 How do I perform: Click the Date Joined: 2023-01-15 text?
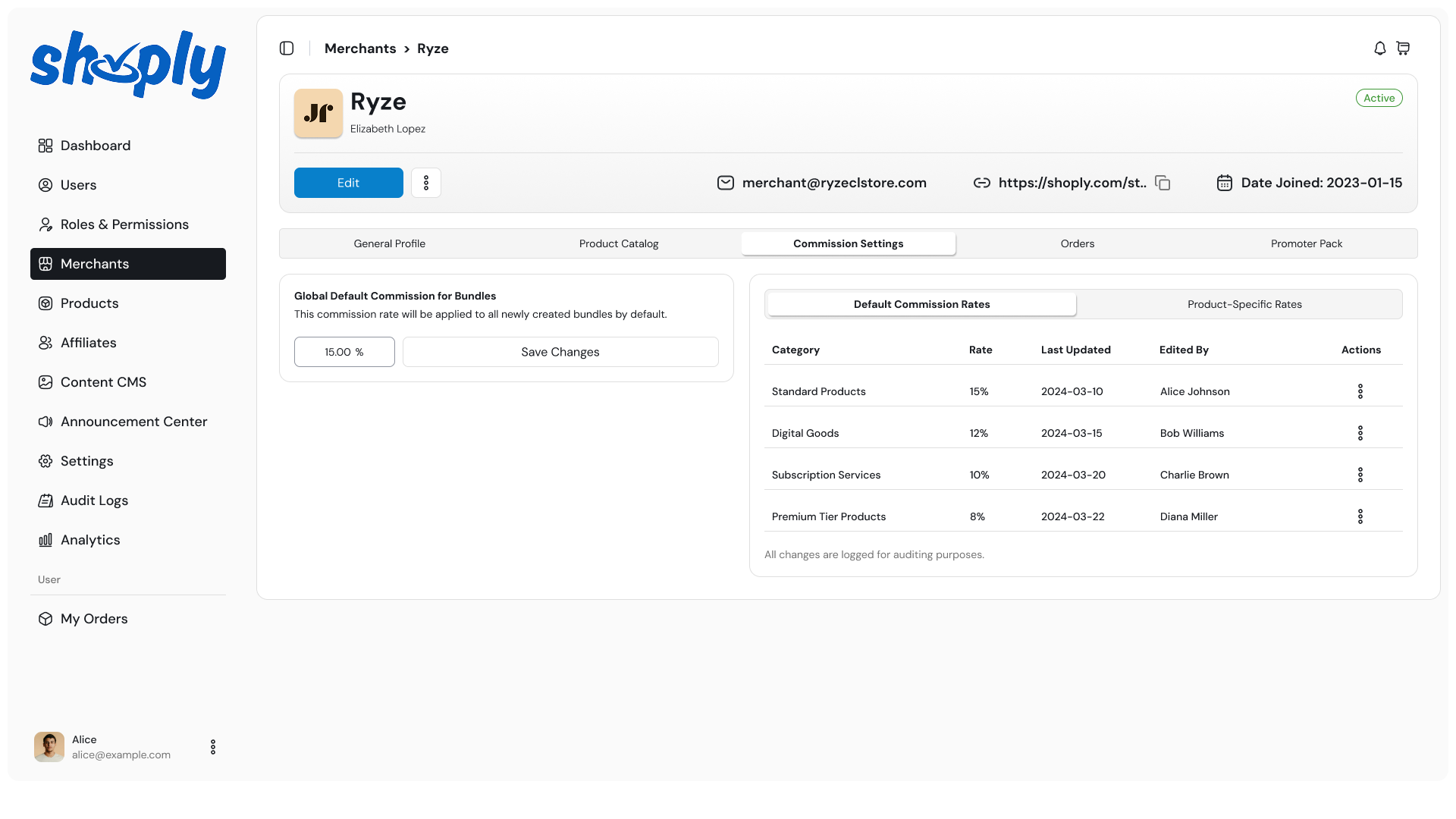pos(1322,183)
